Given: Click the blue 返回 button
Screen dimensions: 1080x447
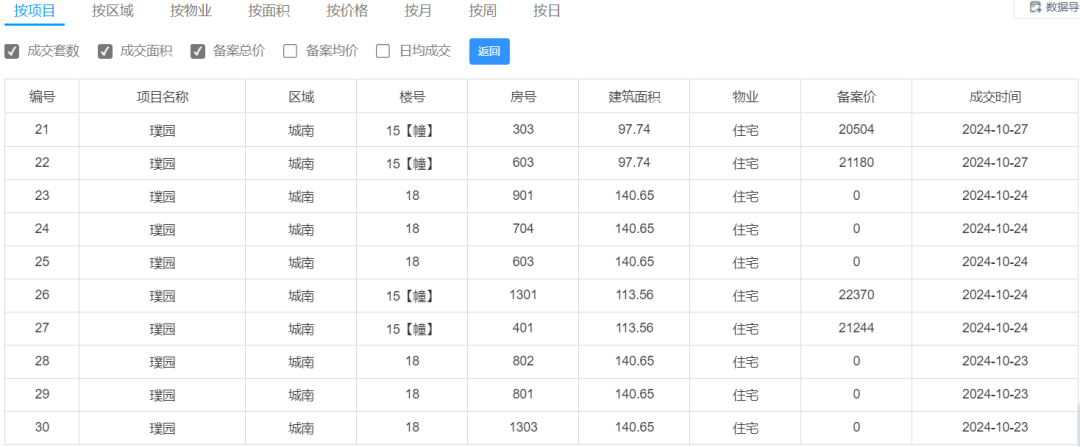Looking at the screenshot, I should pos(489,52).
